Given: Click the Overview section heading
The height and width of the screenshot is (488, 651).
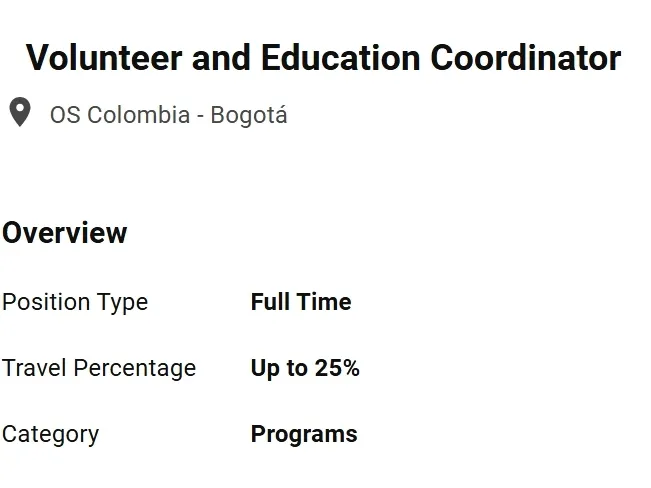Looking at the screenshot, I should tap(64, 233).
